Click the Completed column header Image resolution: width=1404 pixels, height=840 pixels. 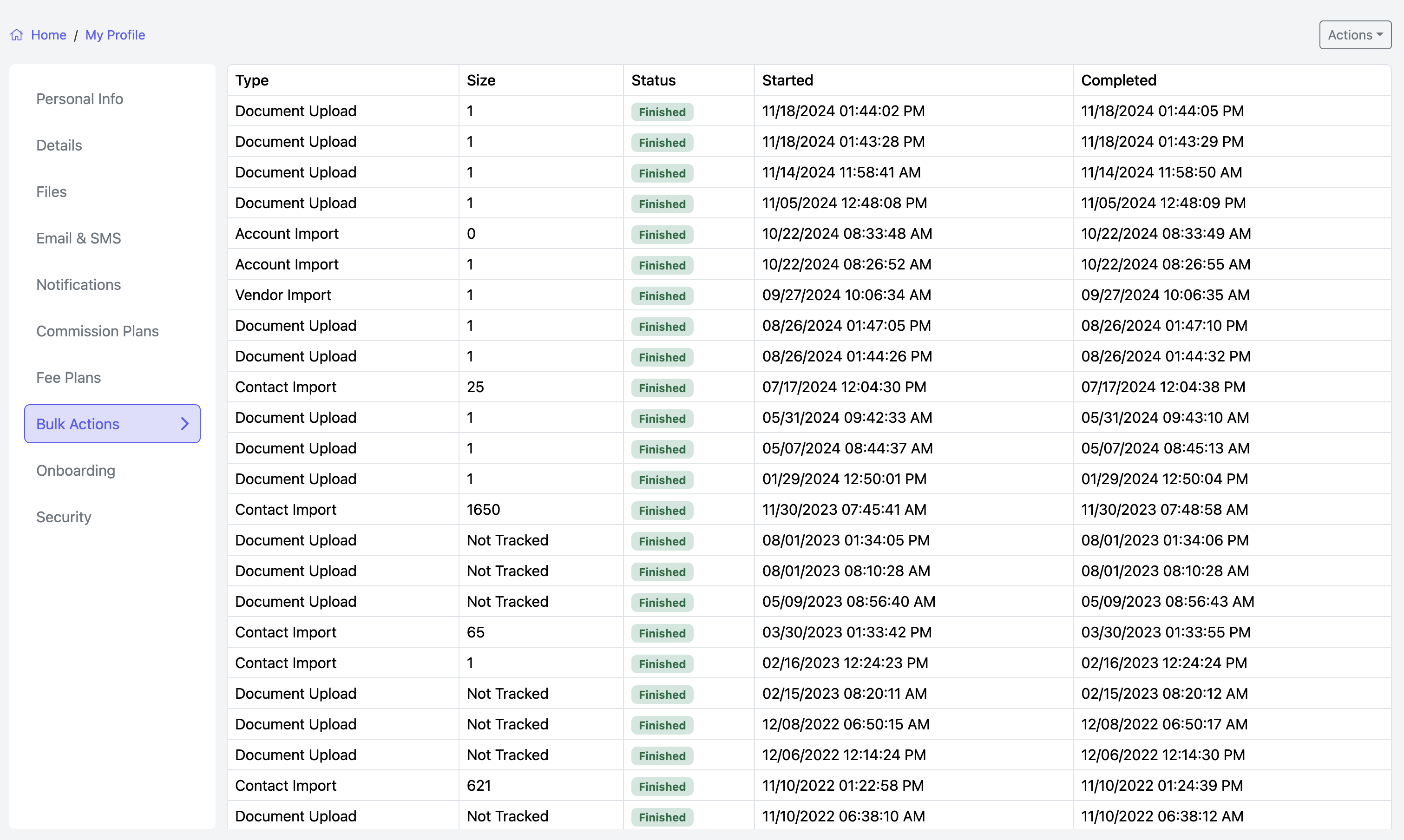point(1118,80)
